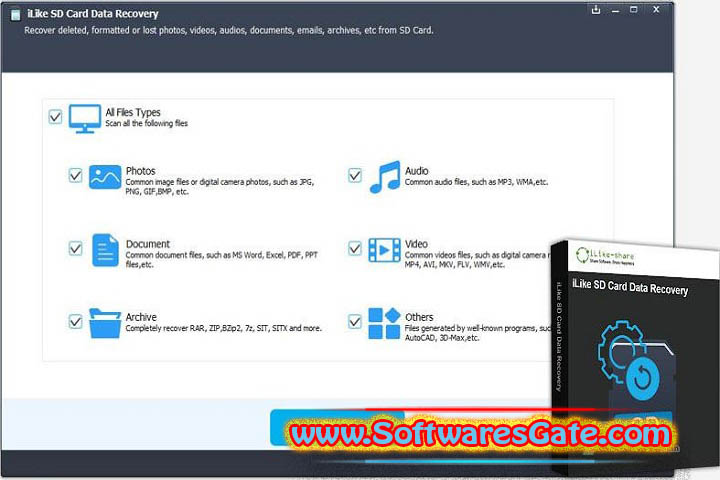The height and width of the screenshot is (480, 720).
Task: Click the 'Document' heading text
Action: coord(147,244)
